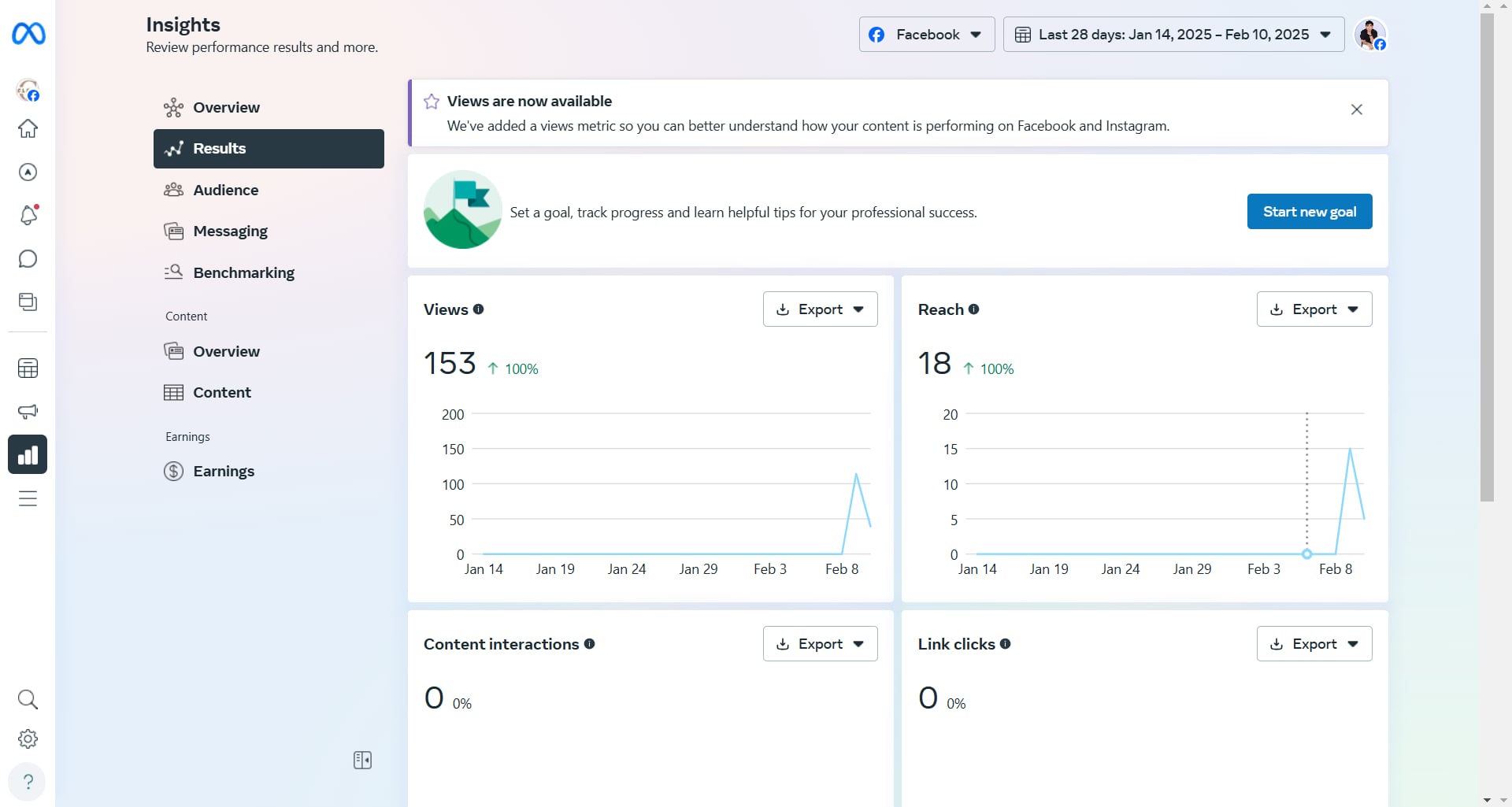This screenshot has height=807, width=1512.
Task: Click the Insights page title
Action: coord(183,24)
